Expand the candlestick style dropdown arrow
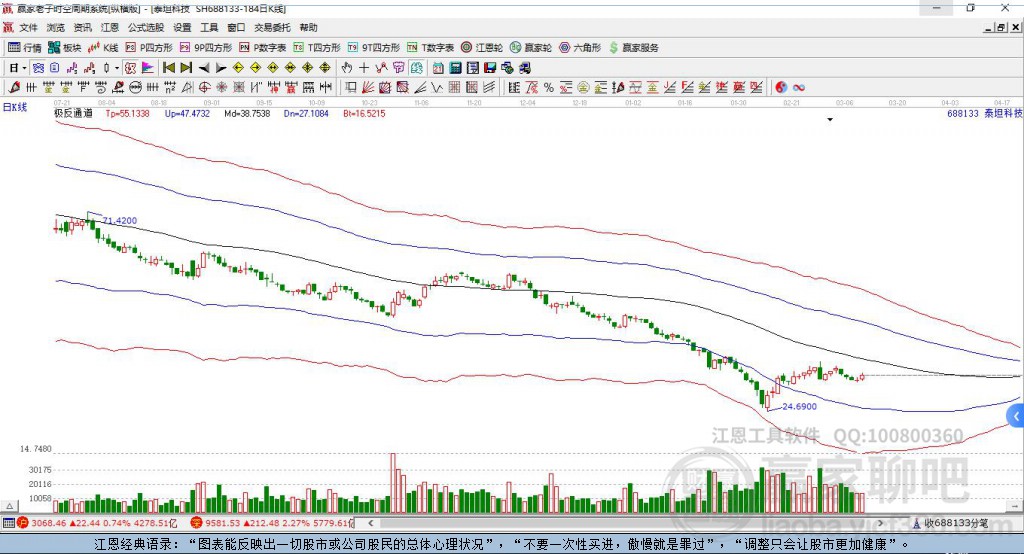The image size is (1024, 554). click(117, 68)
